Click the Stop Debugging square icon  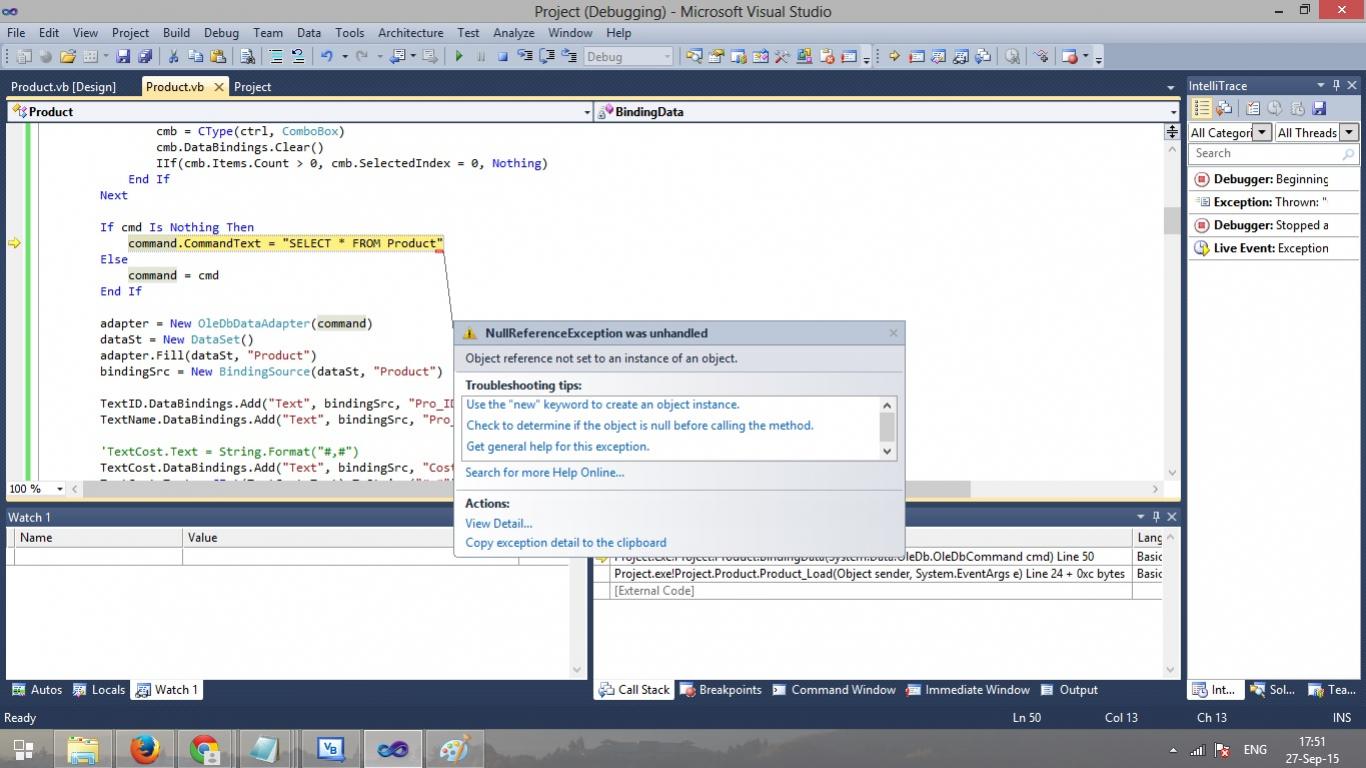tap(503, 57)
